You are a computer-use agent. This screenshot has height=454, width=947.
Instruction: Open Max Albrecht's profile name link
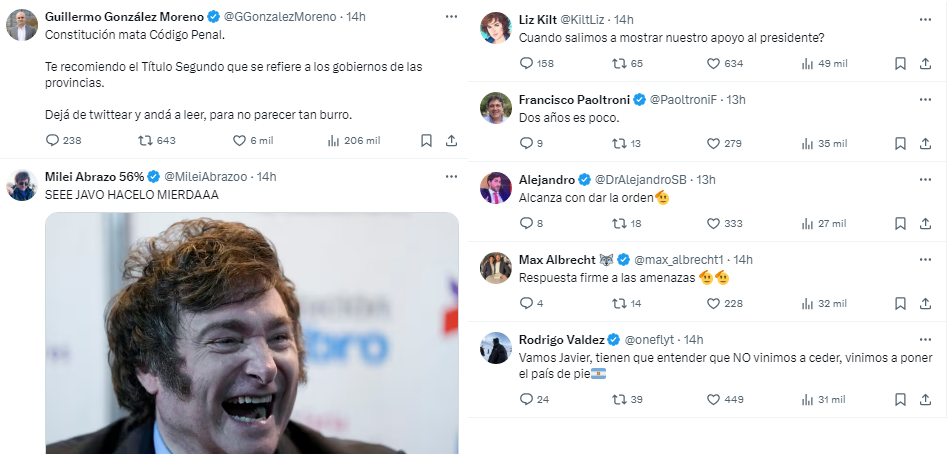click(555, 260)
